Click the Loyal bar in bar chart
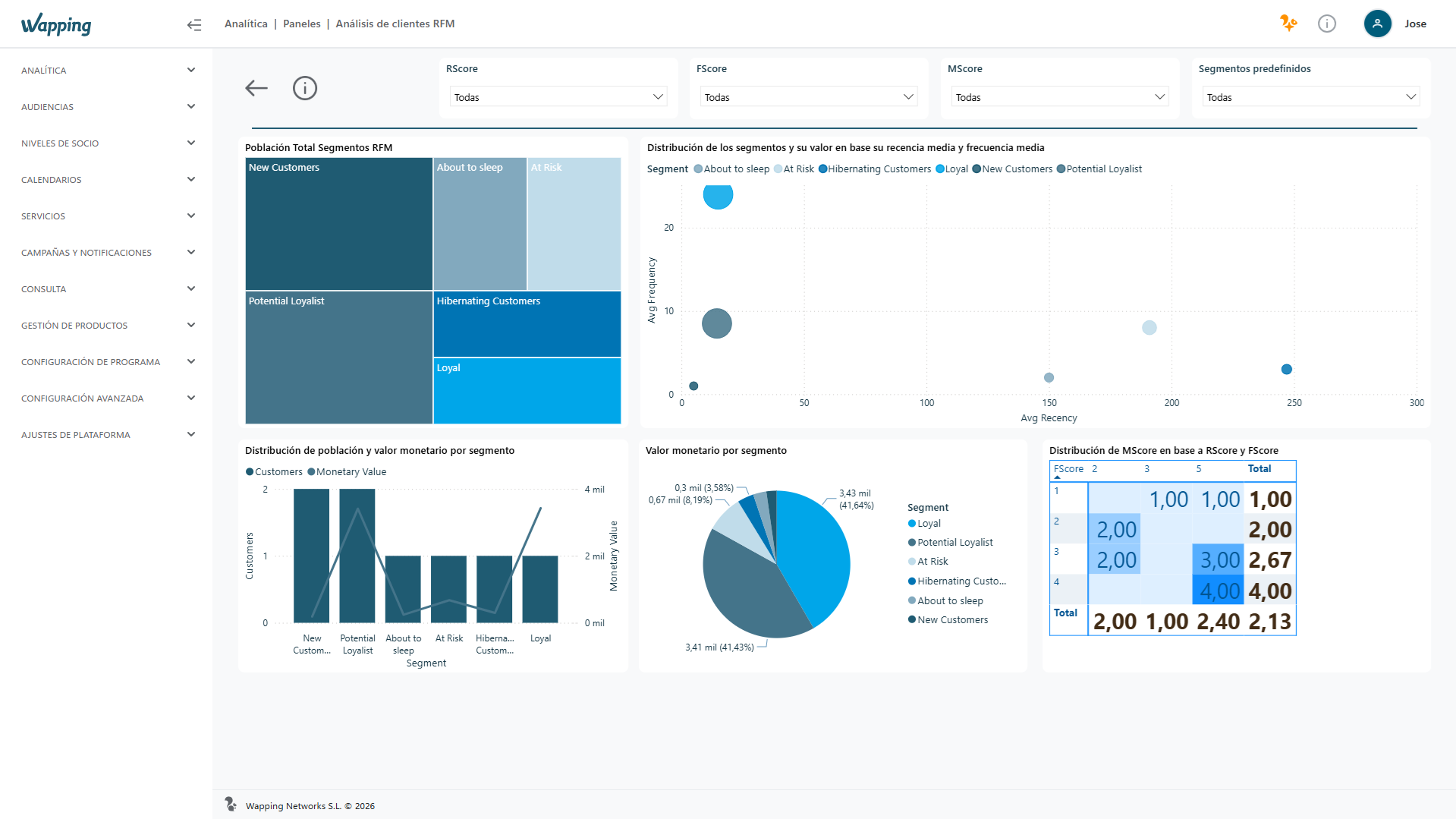 [x=540, y=589]
